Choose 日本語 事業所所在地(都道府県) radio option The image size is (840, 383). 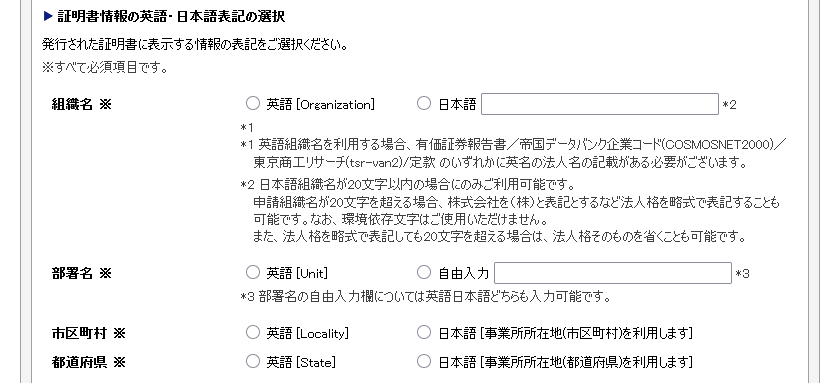[424, 362]
